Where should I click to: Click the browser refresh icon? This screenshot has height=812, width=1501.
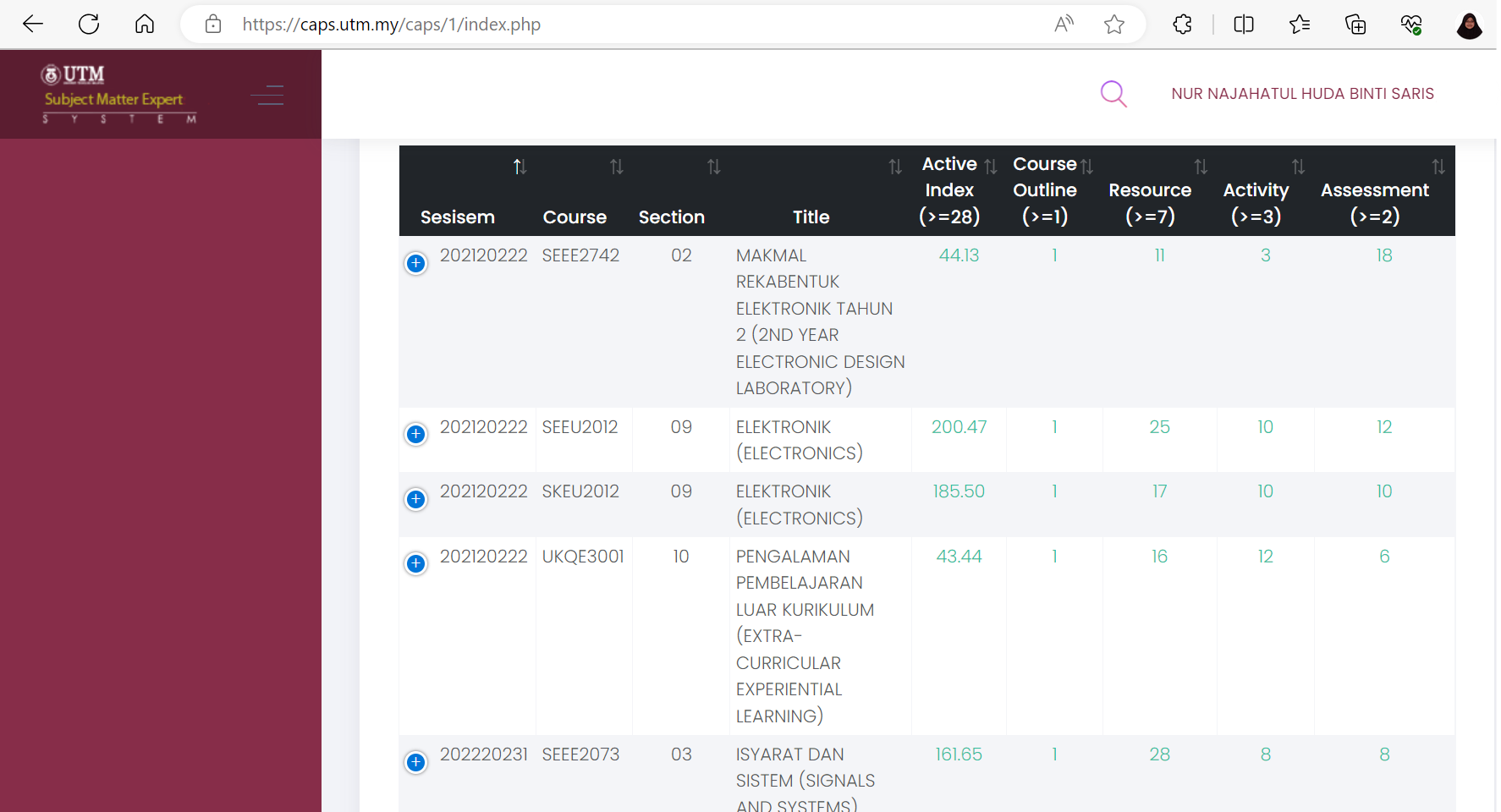pyautogui.click(x=88, y=24)
